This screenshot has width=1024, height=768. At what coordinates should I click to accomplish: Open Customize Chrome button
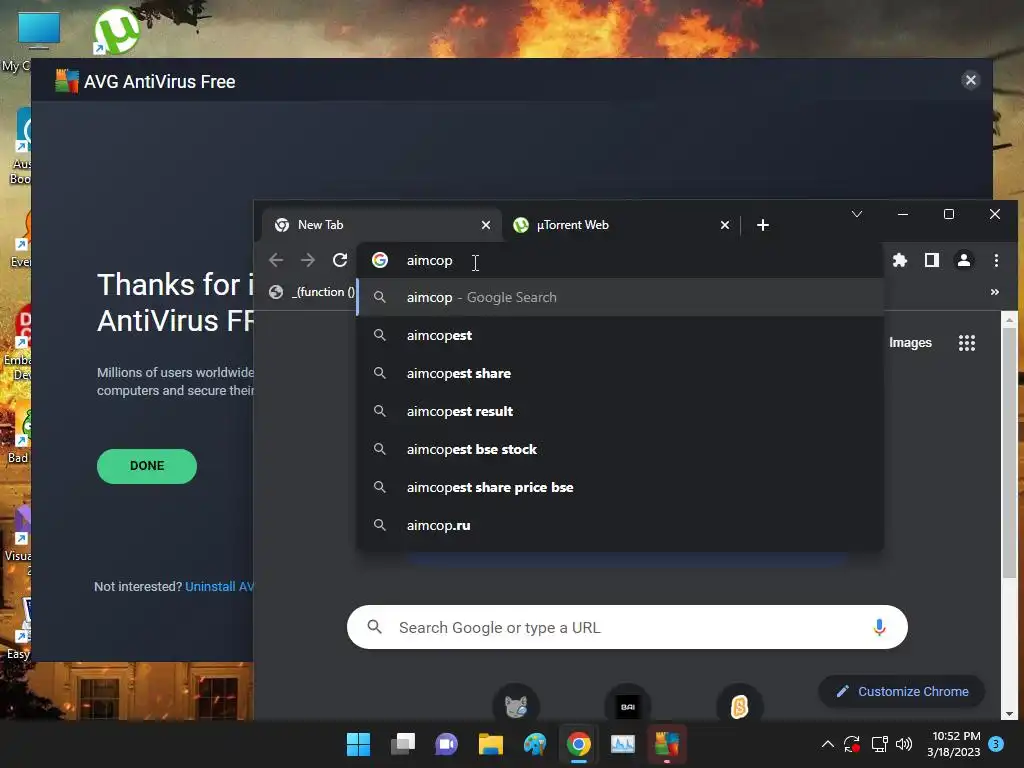pyautogui.click(x=901, y=691)
